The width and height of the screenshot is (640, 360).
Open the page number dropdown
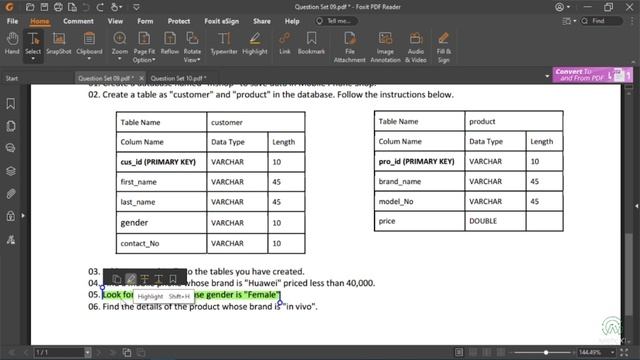click(88, 352)
